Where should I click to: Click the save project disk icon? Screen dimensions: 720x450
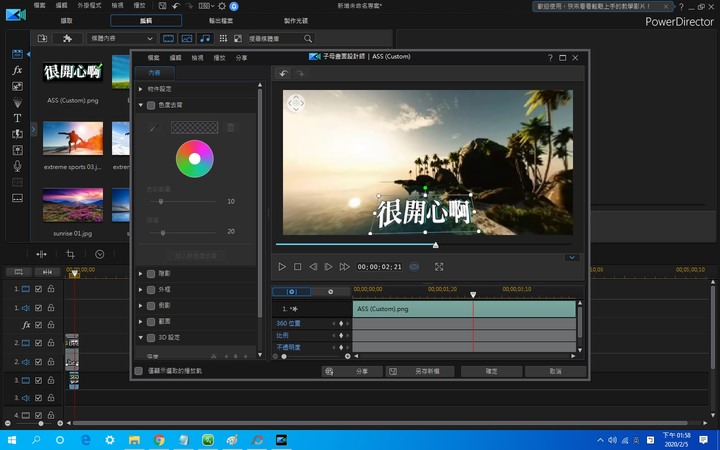162,6
